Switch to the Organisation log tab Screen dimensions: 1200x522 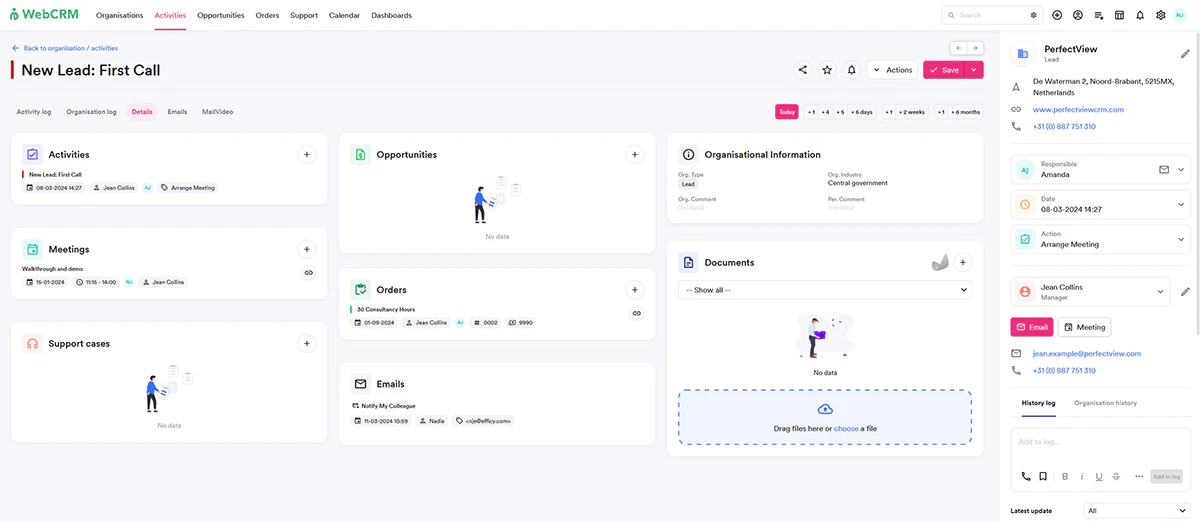(91, 112)
